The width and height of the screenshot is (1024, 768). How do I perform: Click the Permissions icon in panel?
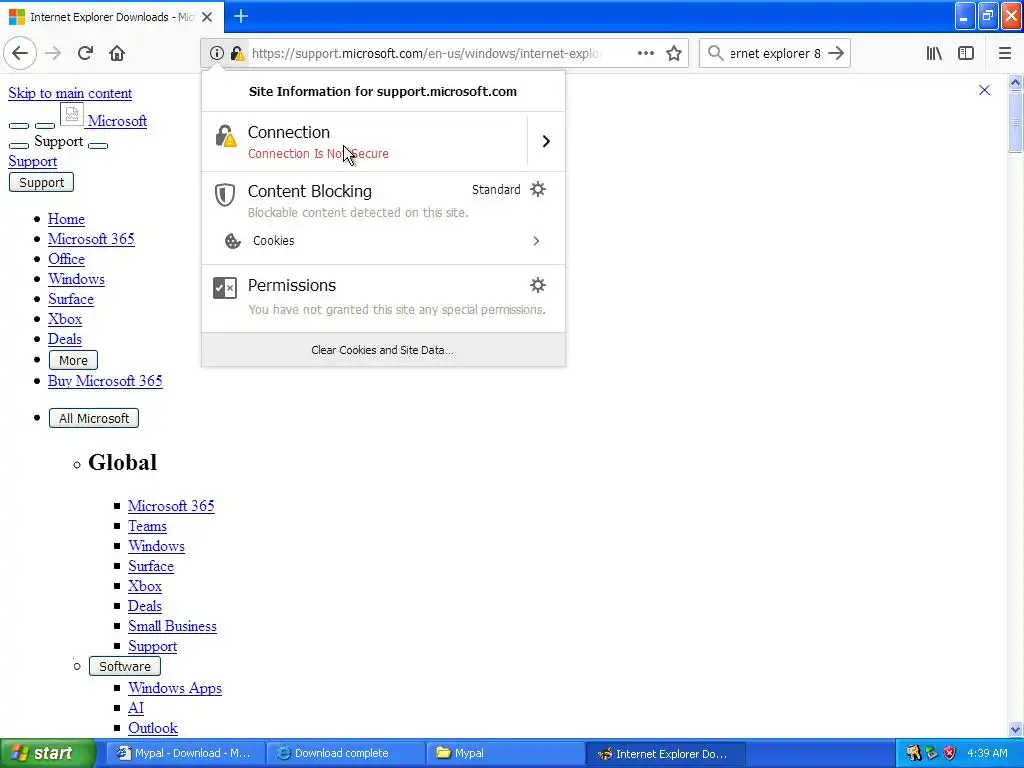pos(225,287)
